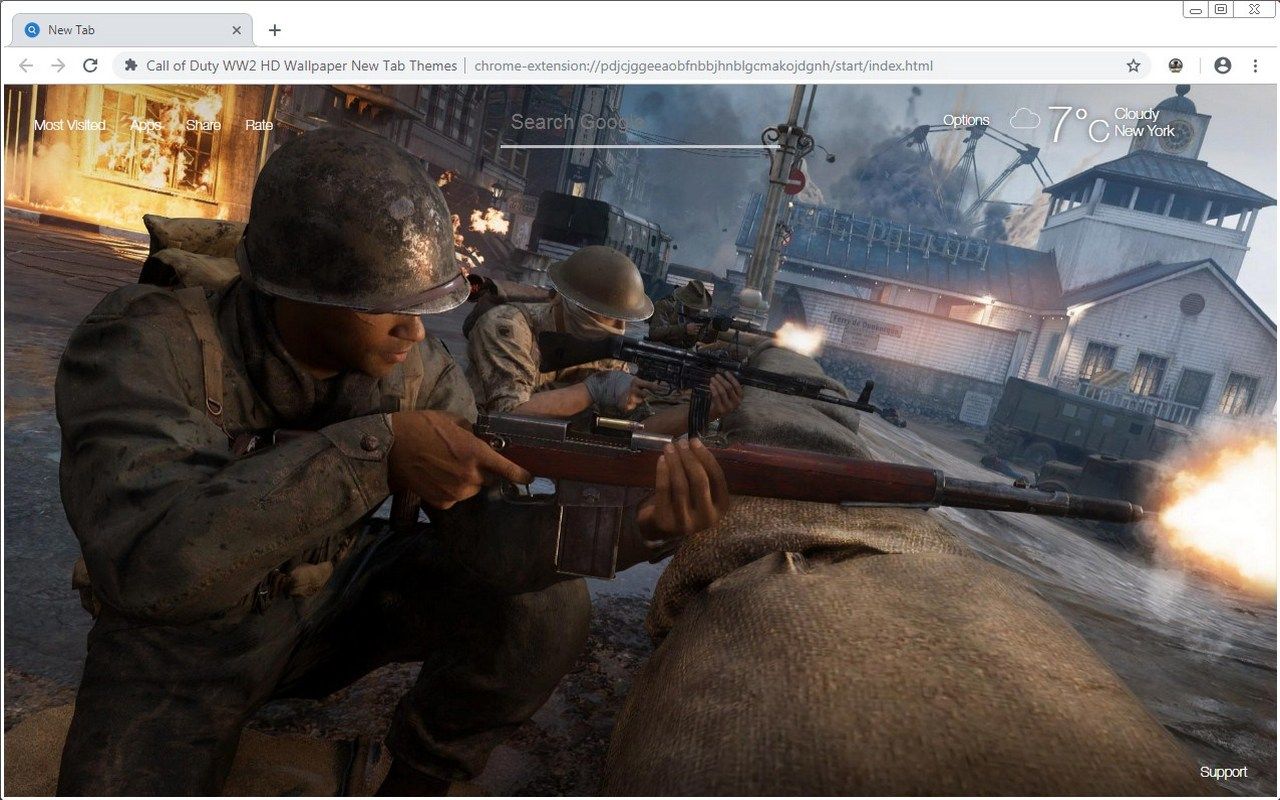The width and height of the screenshot is (1280, 800).
Task: Open the extension Options
Action: coord(965,119)
